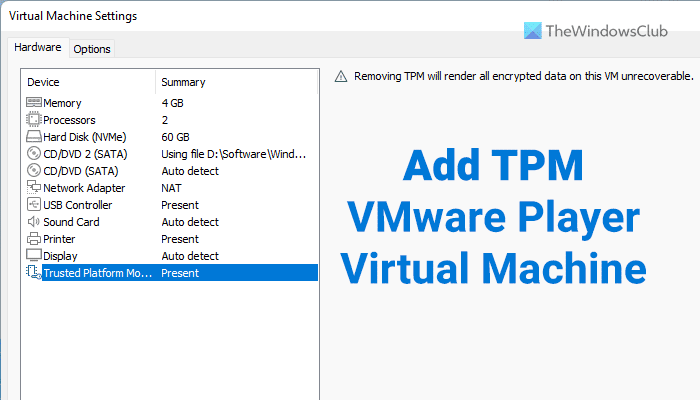
Task: Click Auto detect summary for Display
Action: pyautogui.click(x=190, y=256)
